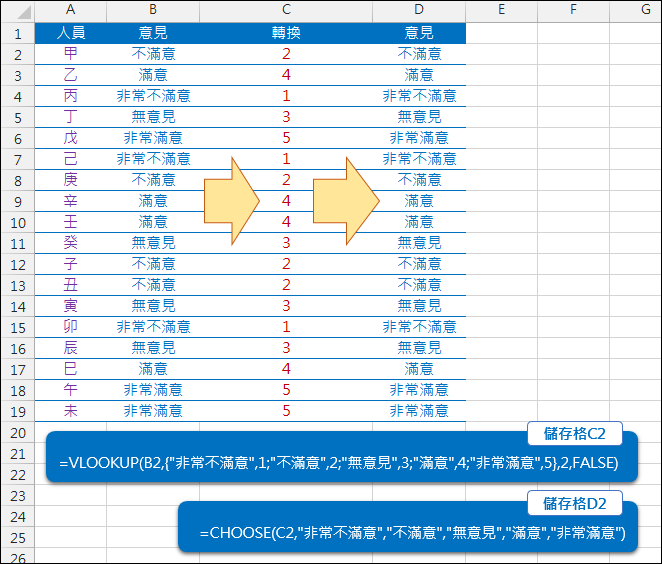This screenshot has width=662, height=564.
Task: Select row 10 header
Action: tap(18, 222)
